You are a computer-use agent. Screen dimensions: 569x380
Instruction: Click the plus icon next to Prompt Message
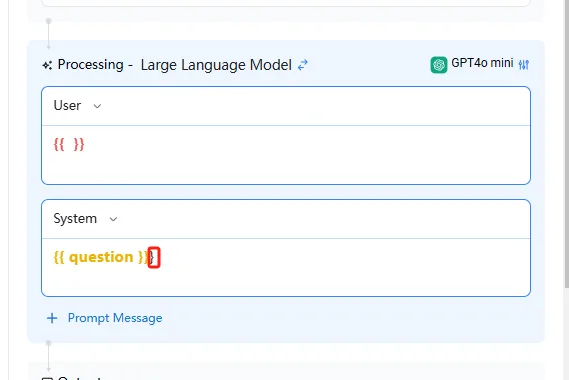(x=52, y=318)
